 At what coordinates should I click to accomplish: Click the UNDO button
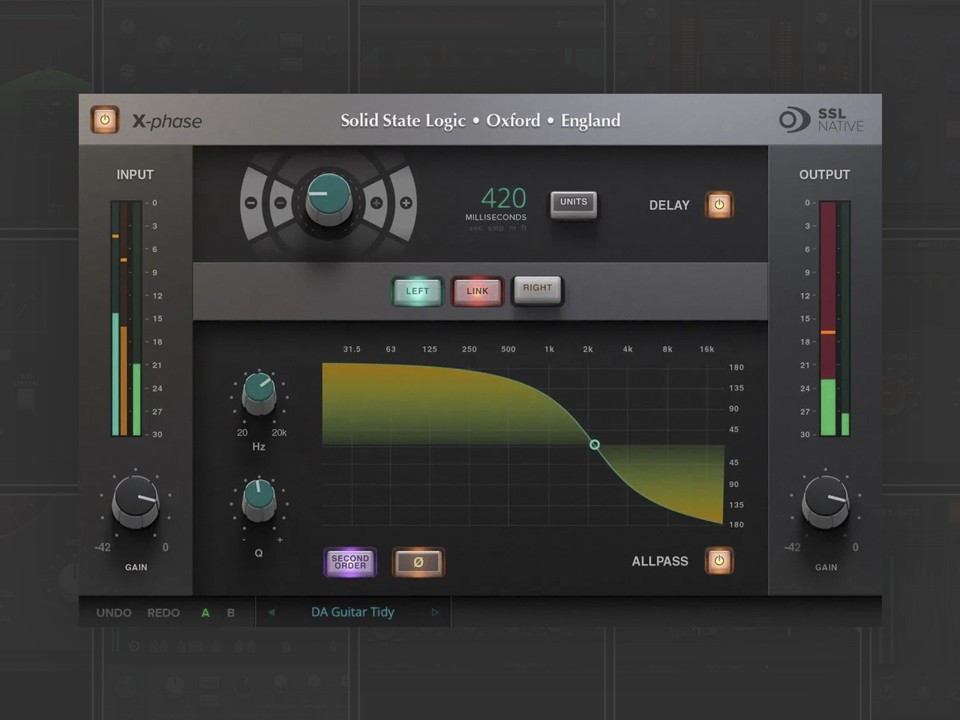tap(114, 612)
